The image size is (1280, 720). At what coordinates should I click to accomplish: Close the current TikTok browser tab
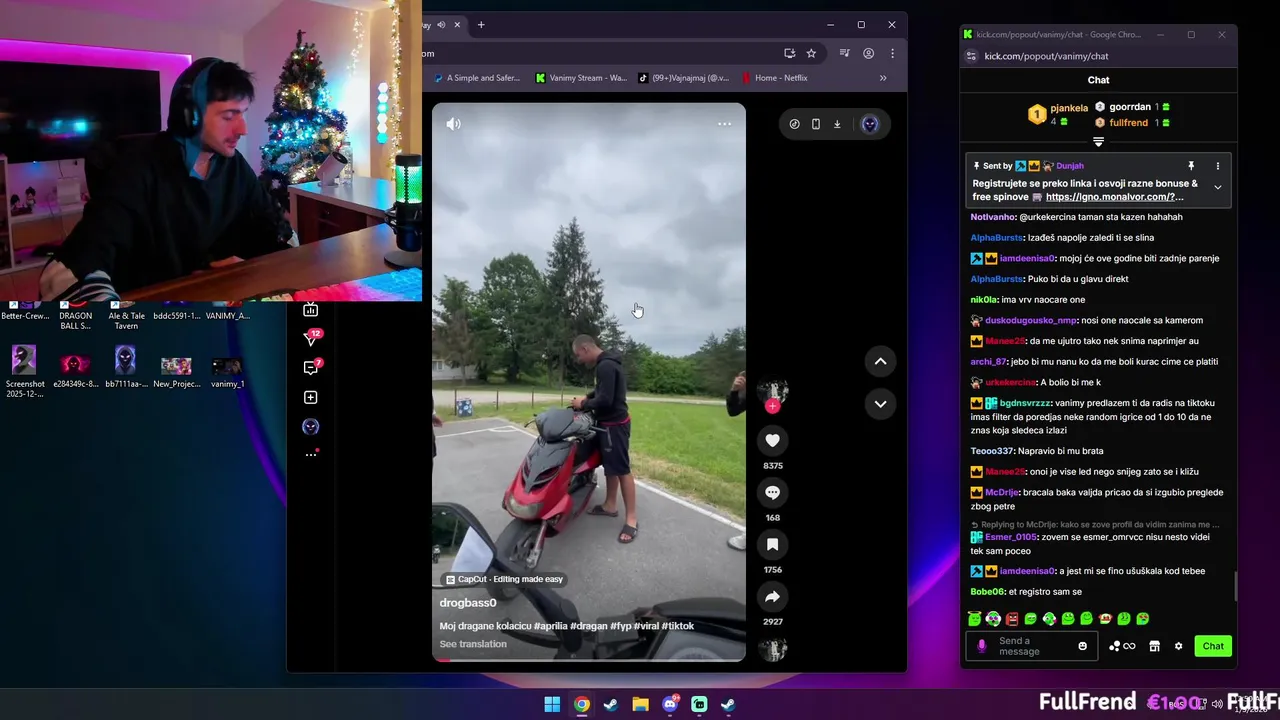(458, 24)
